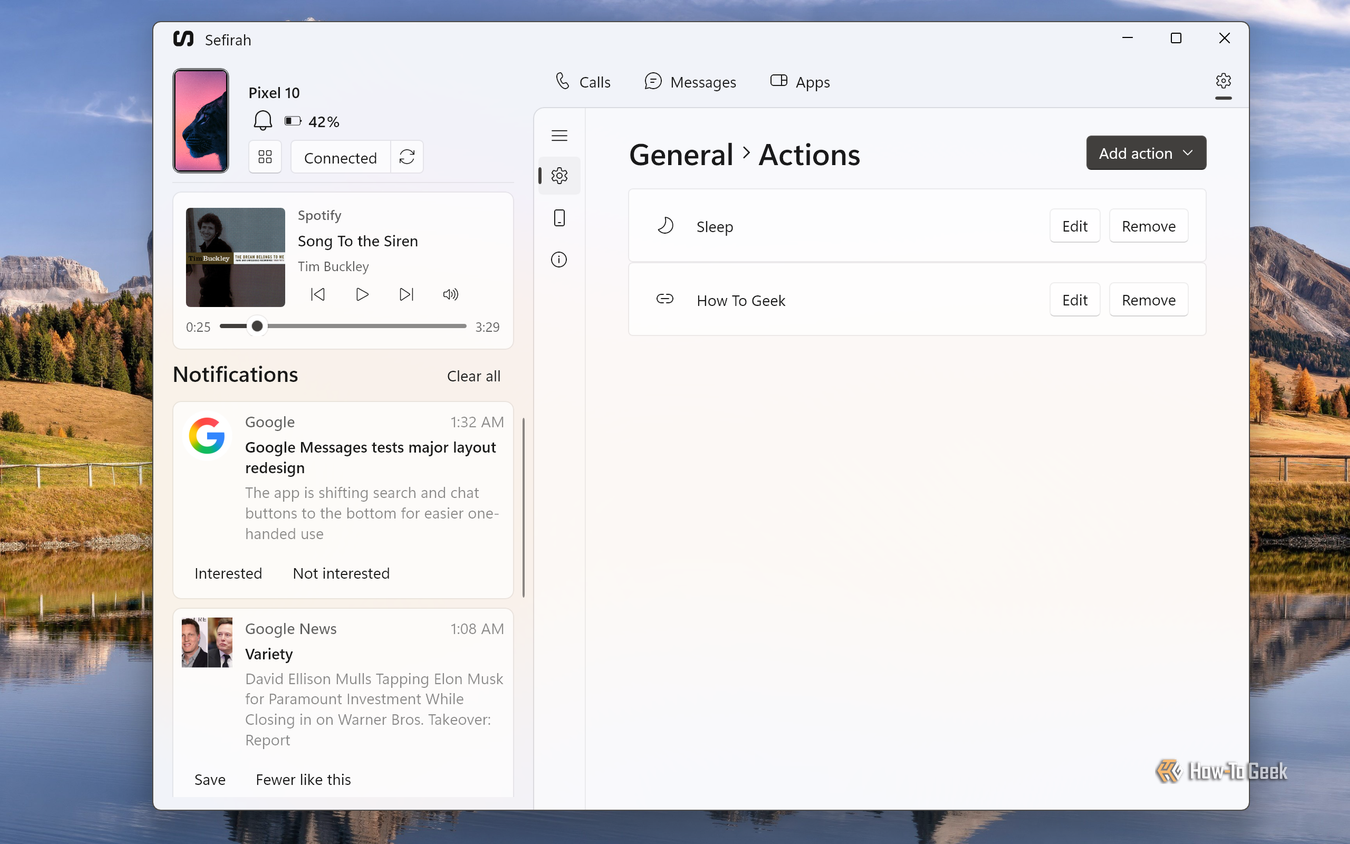Refresh the device connection with sync icon
Viewport: 1350px width, 844px height.
click(407, 157)
